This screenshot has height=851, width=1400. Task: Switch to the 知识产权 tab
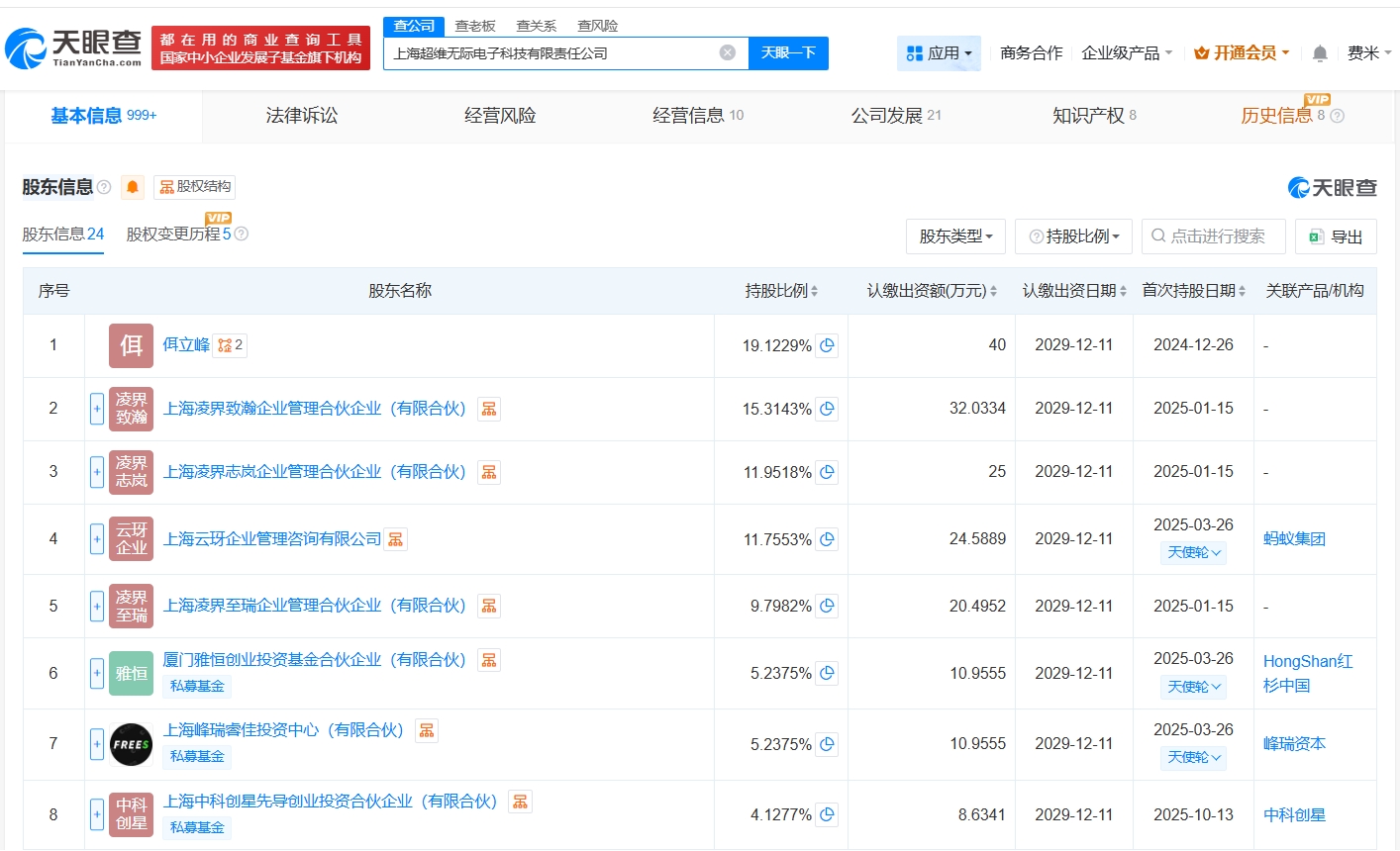click(x=1094, y=116)
